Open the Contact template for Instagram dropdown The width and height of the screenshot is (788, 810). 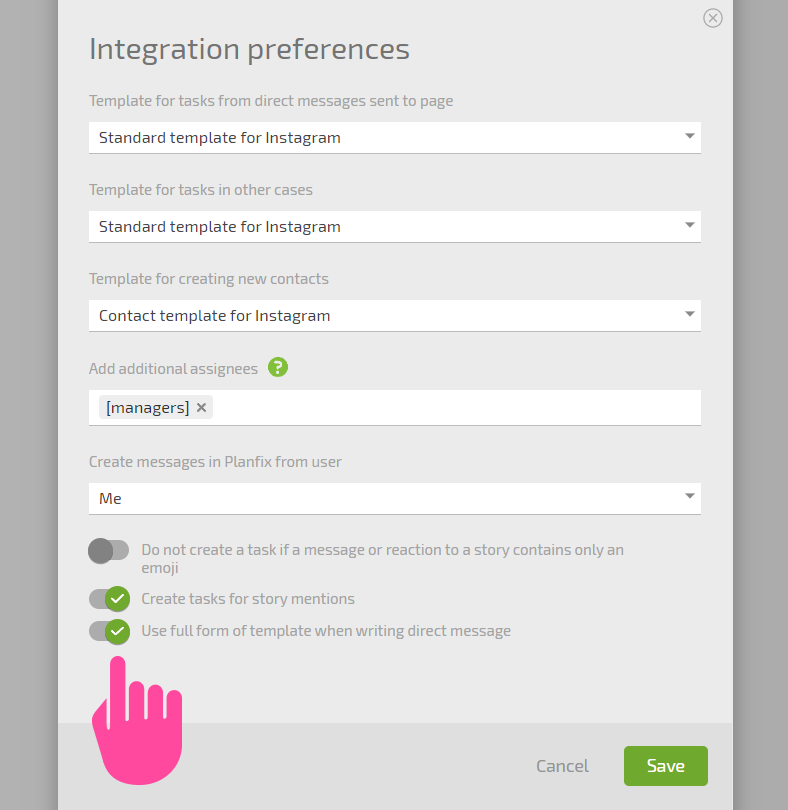[395, 316]
